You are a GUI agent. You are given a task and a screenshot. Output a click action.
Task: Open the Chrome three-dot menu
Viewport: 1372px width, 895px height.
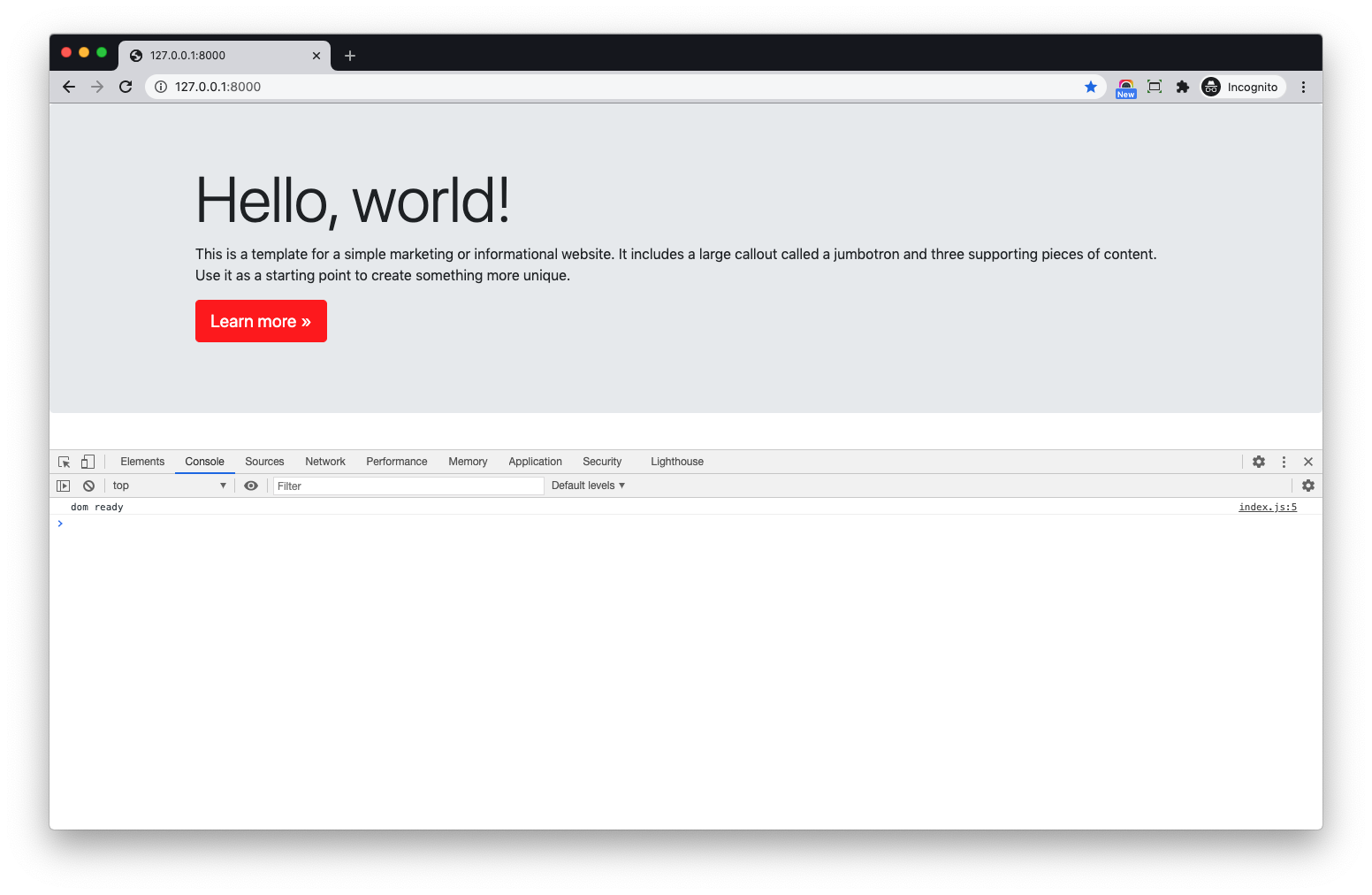(x=1303, y=87)
